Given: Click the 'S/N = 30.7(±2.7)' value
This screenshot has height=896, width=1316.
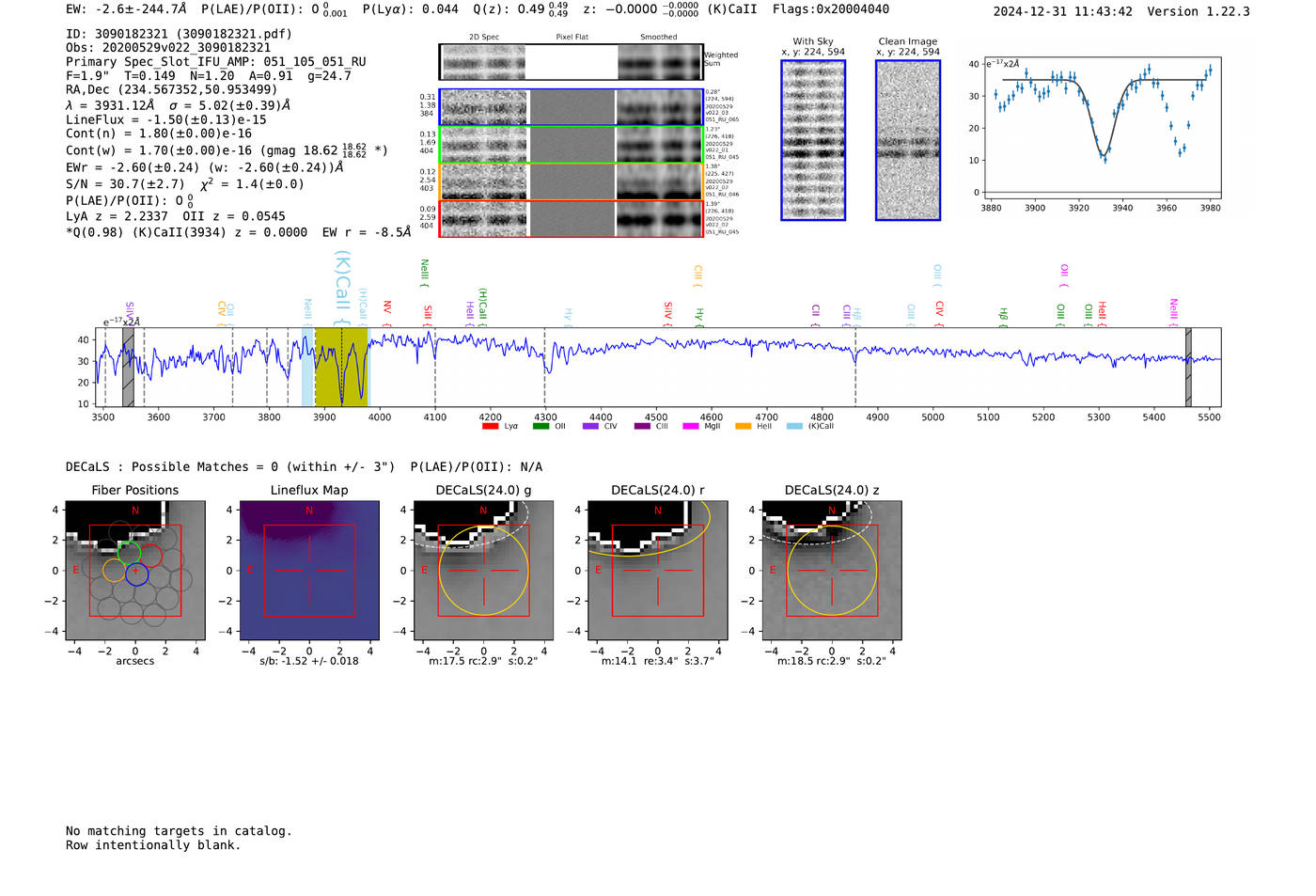Looking at the screenshot, I should click(x=125, y=184).
